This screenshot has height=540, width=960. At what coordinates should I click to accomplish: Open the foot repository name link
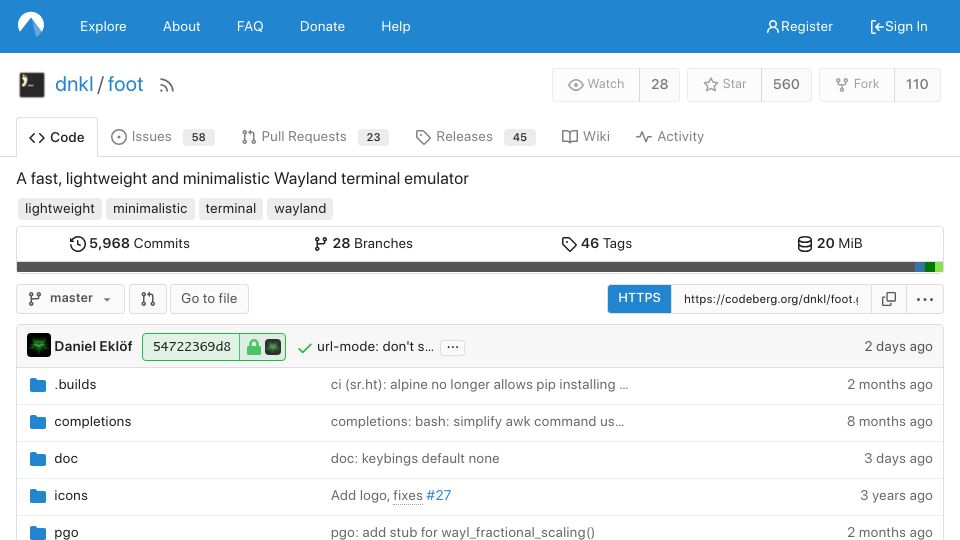[x=126, y=84]
